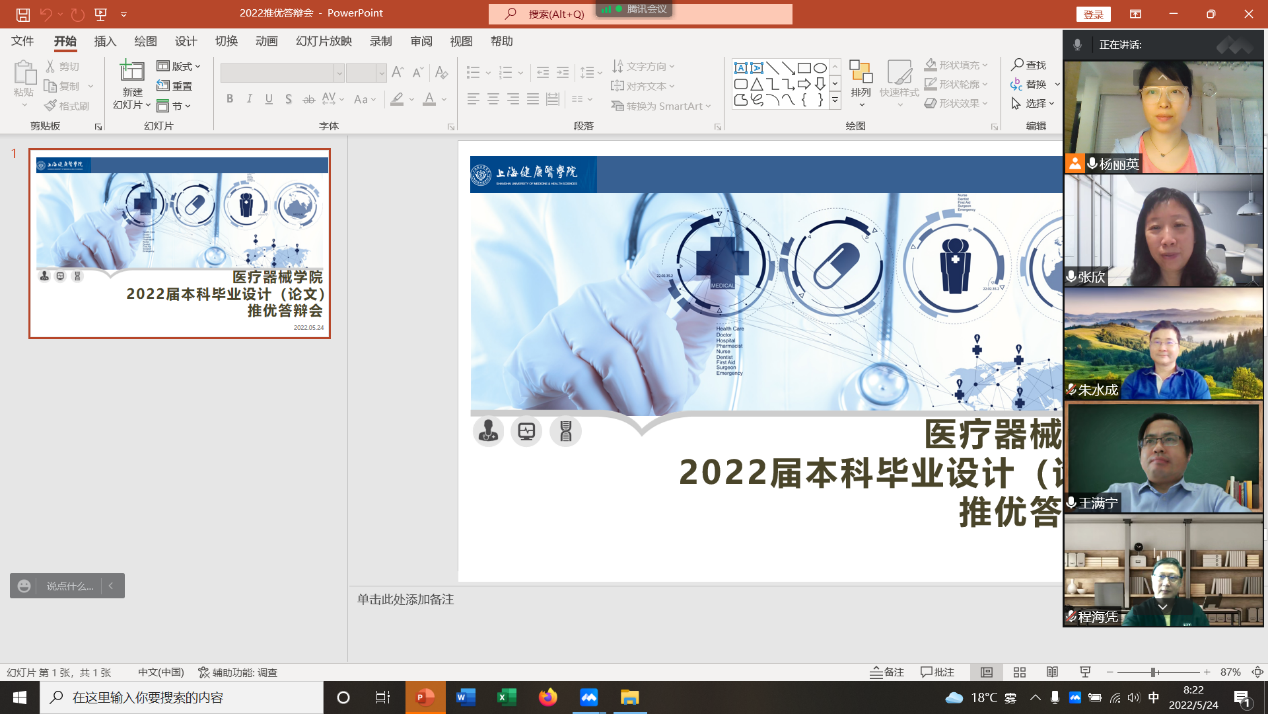Open the Section (节) dropdown
The height and width of the screenshot is (714, 1268).
[174, 106]
